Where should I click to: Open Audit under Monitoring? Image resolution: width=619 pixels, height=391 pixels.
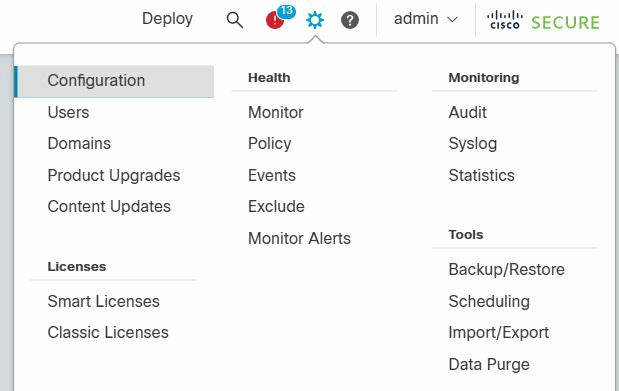point(467,112)
